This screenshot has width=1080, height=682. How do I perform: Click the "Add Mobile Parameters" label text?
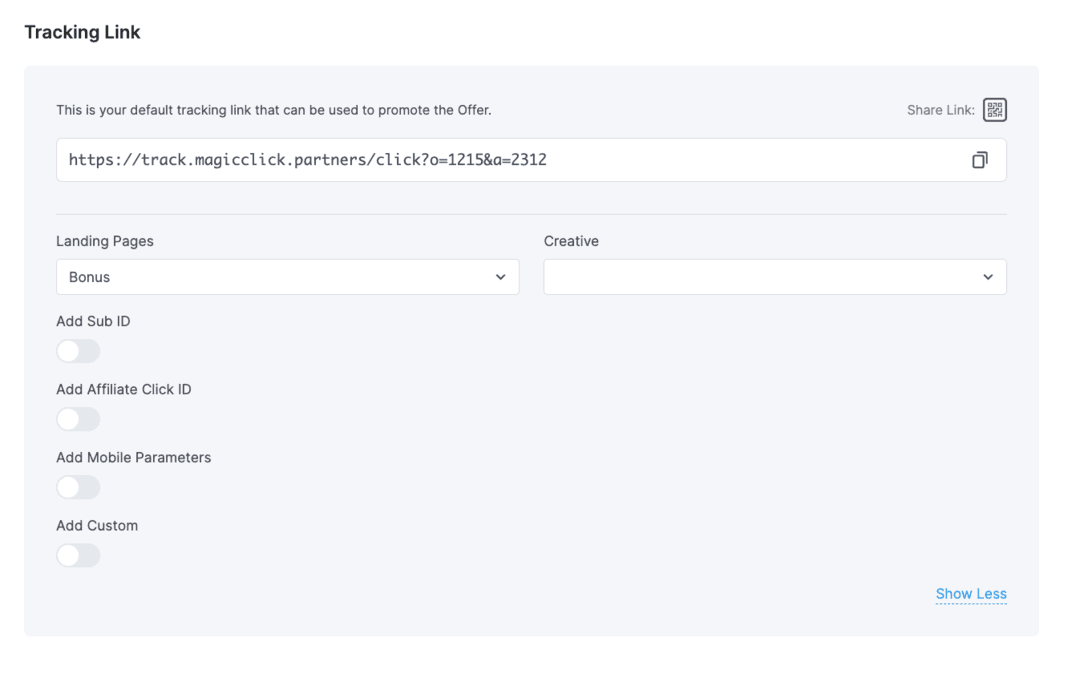133,457
